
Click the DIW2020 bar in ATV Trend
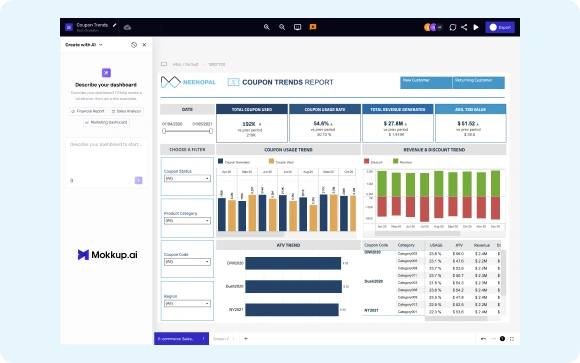[293, 263]
